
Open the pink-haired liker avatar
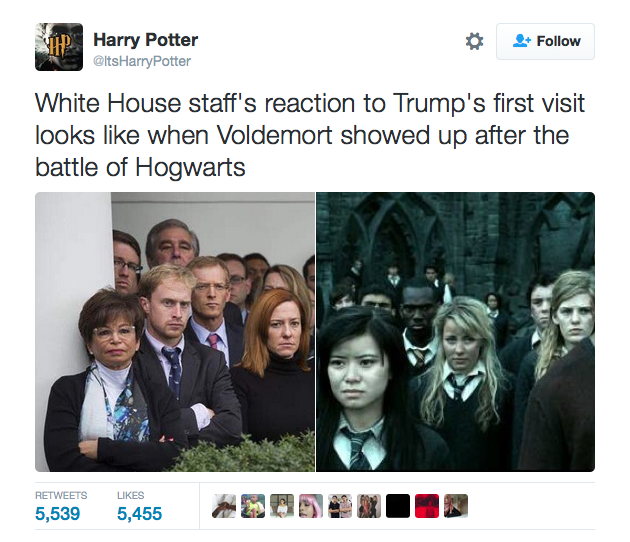311,506
